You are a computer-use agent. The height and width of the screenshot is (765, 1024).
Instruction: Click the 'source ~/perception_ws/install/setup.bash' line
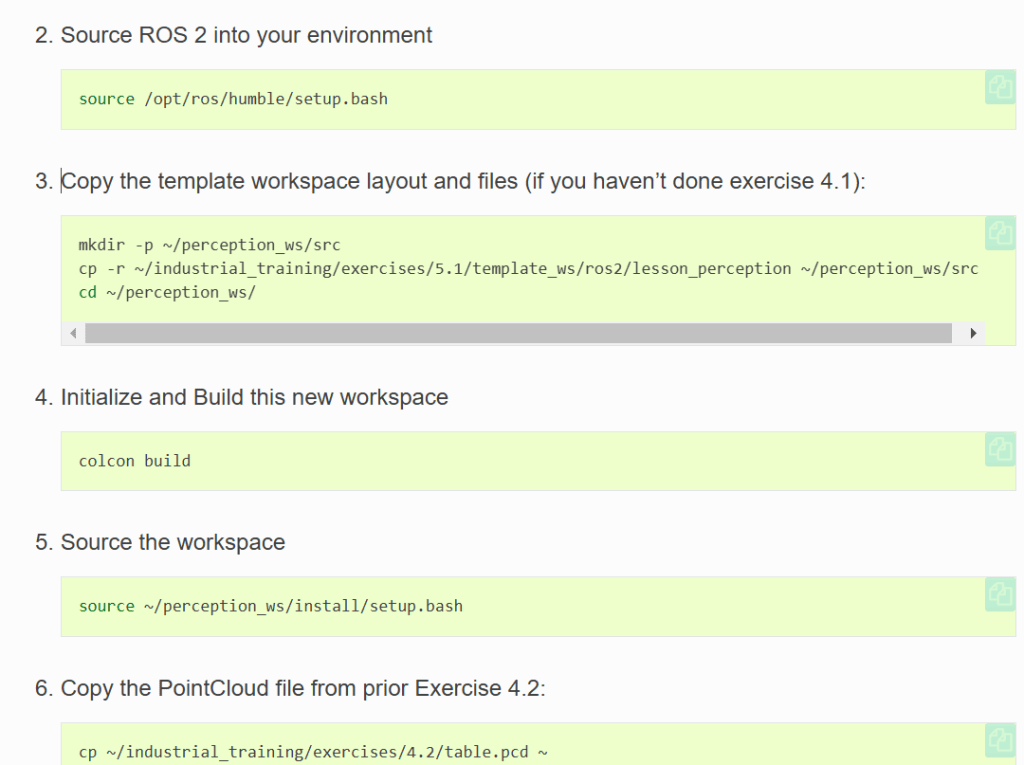click(270, 606)
